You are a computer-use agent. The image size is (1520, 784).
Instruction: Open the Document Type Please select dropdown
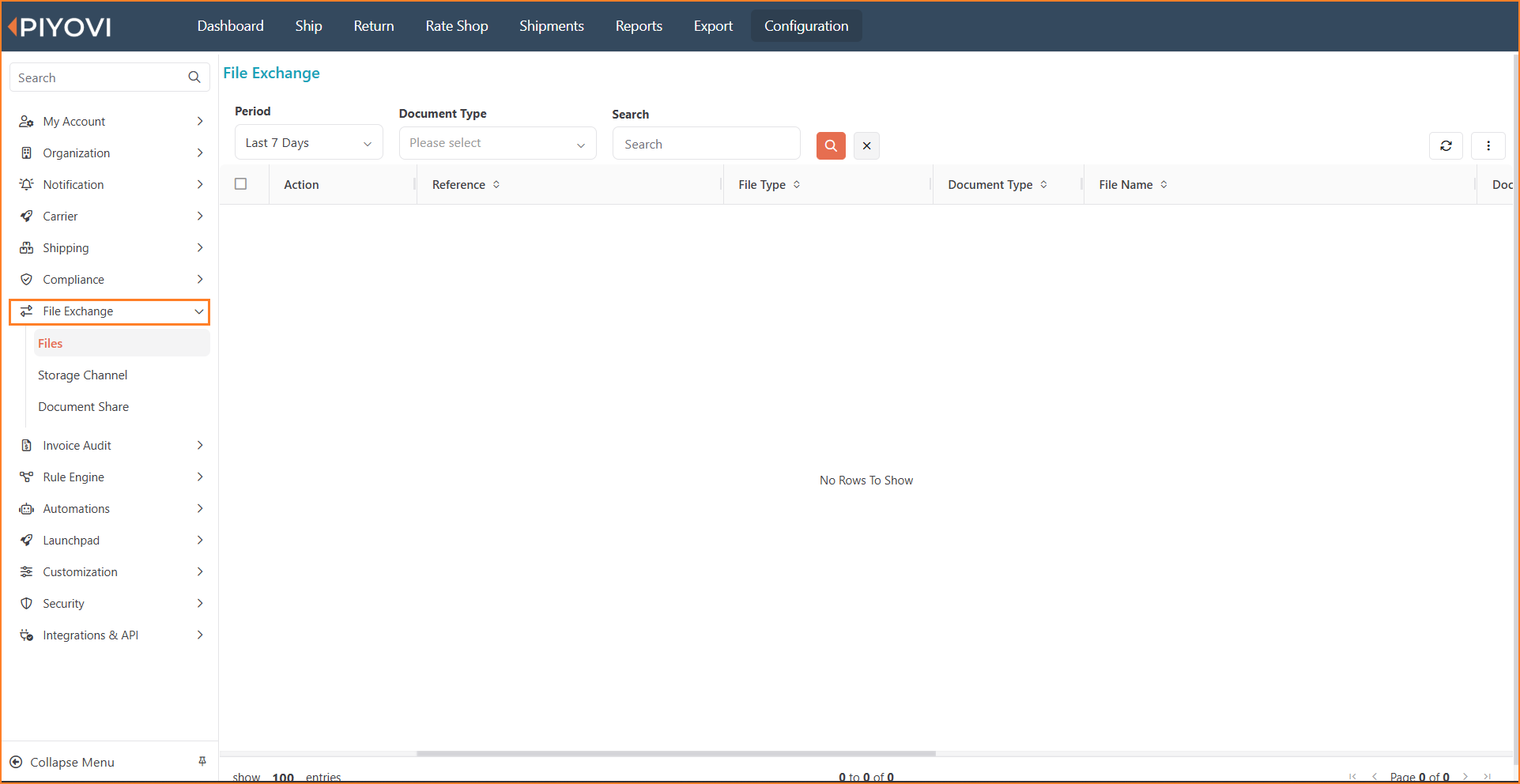498,143
